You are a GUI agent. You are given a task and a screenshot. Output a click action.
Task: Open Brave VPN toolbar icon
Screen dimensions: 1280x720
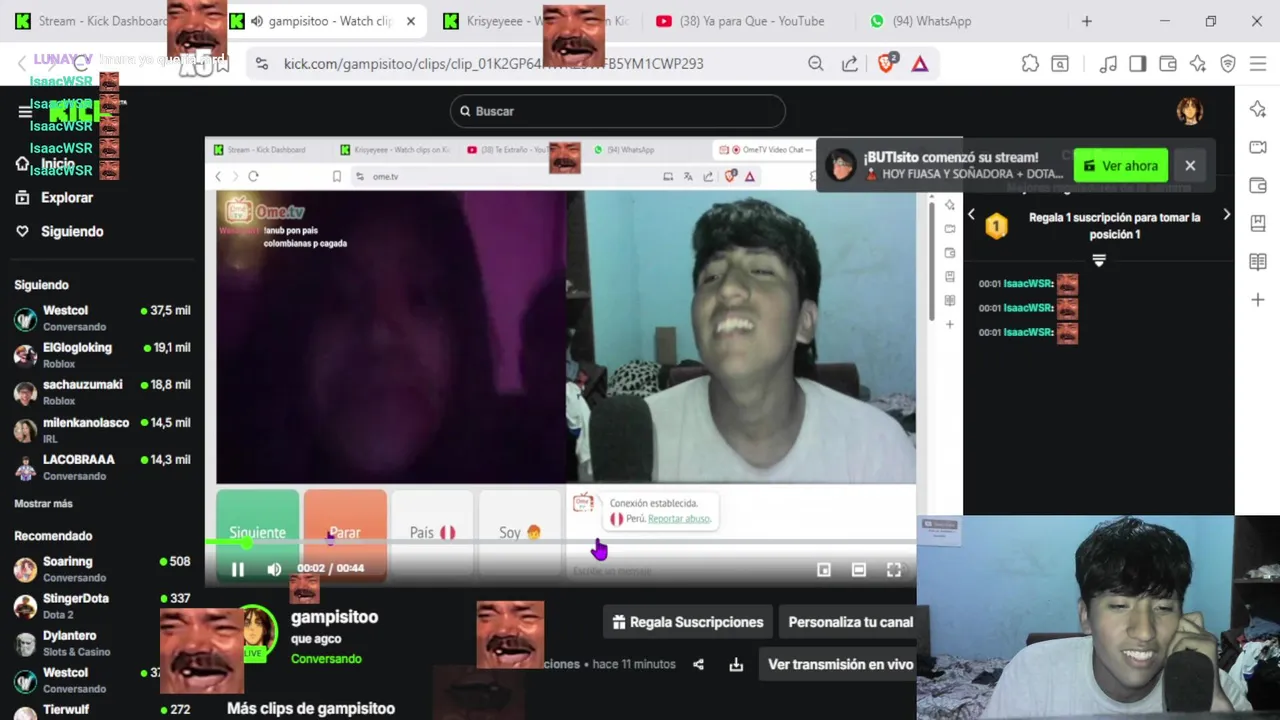point(1228,64)
